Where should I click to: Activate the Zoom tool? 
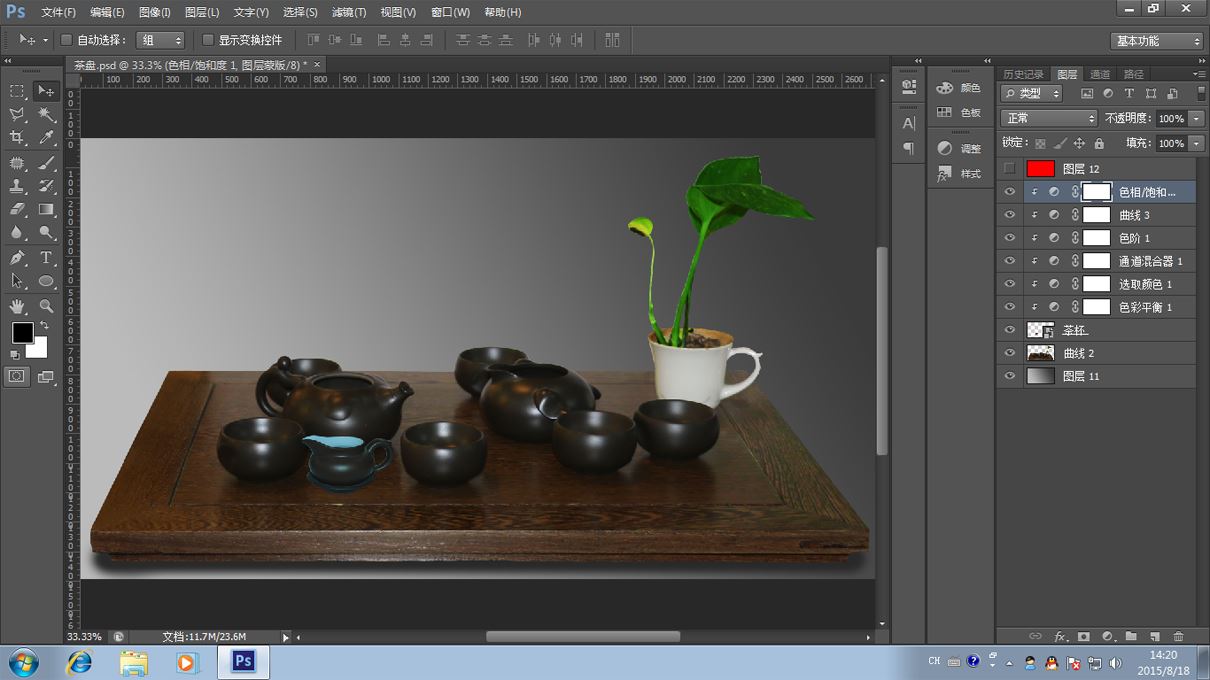pos(46,306)
